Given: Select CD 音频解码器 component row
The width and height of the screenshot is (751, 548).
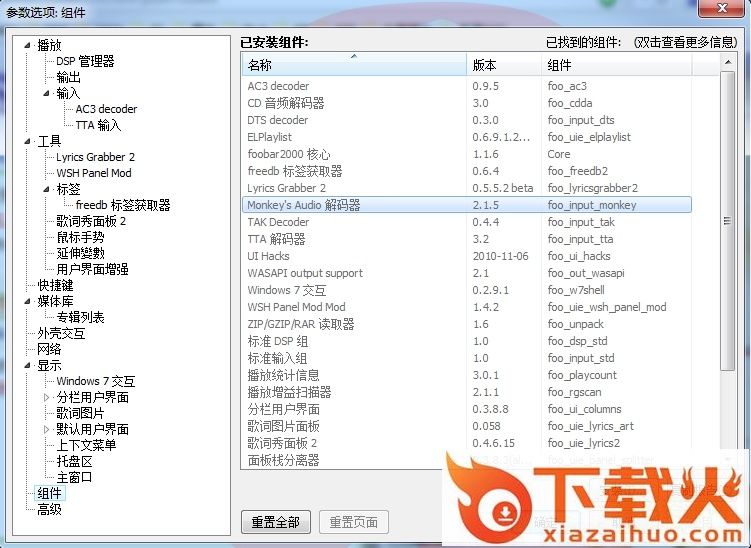Looking at the screenshot, I should point(467,103).
